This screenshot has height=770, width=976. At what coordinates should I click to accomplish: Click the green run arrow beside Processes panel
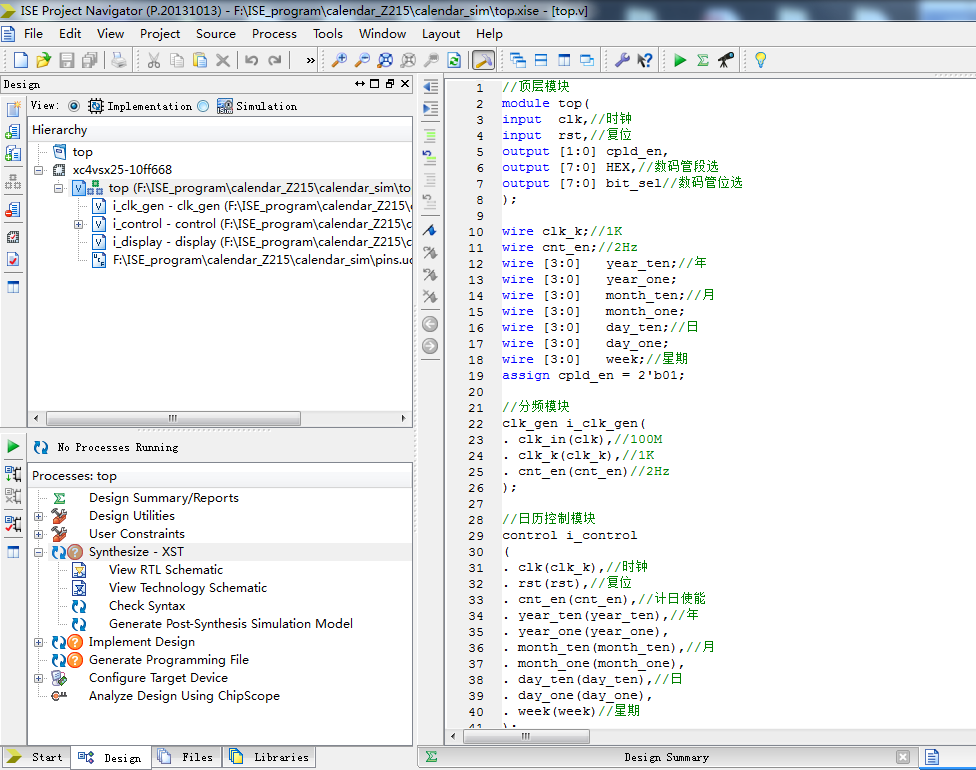coord(13,447)
